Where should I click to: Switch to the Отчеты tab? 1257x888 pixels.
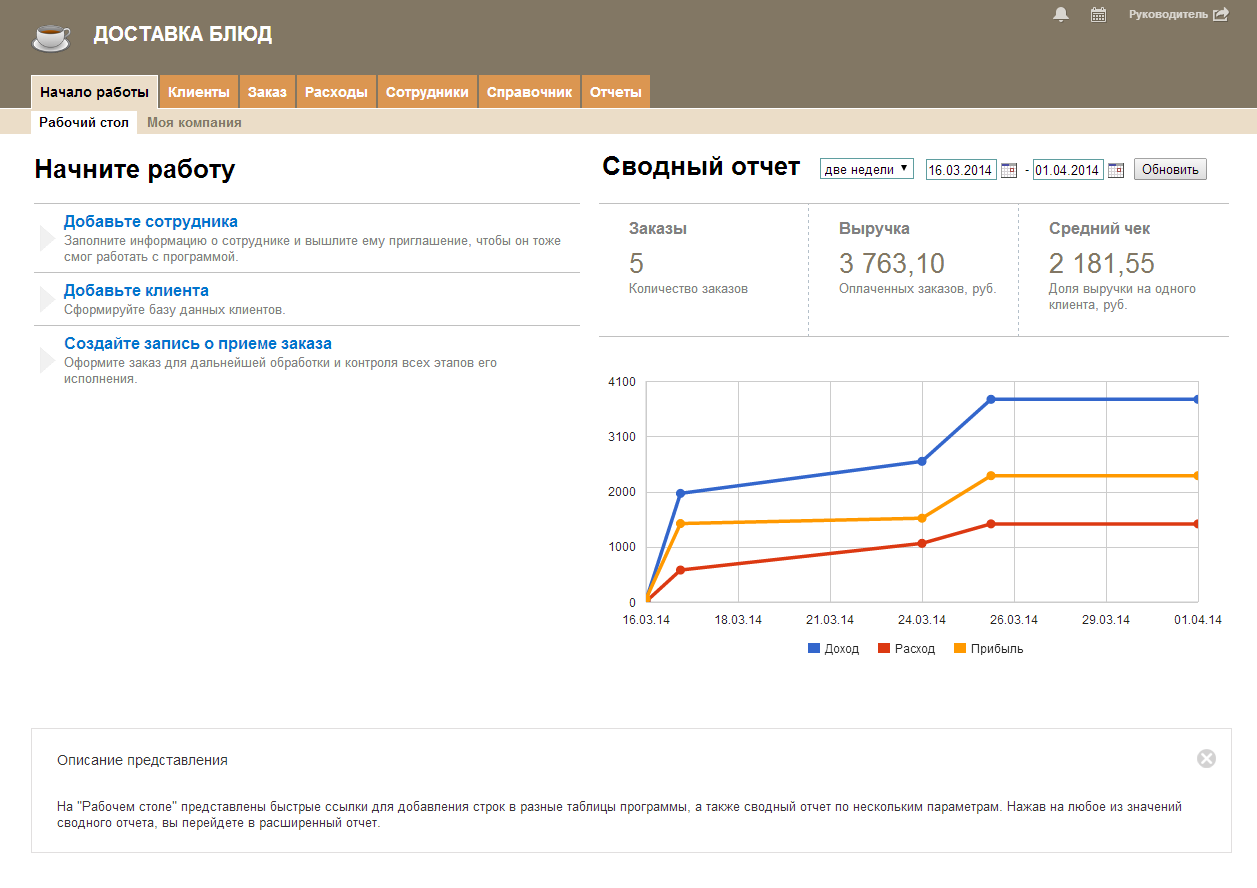pyautogui.click(x=615, y=92)
